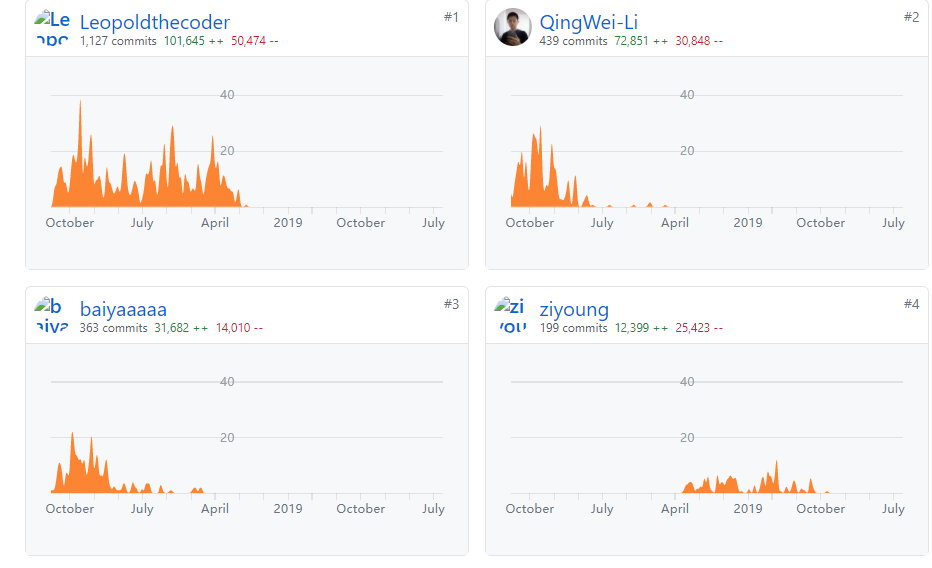Open the QingWei-Li profile link
The image size is (932, 568).
pyautogui.click(x=588, y=22)
